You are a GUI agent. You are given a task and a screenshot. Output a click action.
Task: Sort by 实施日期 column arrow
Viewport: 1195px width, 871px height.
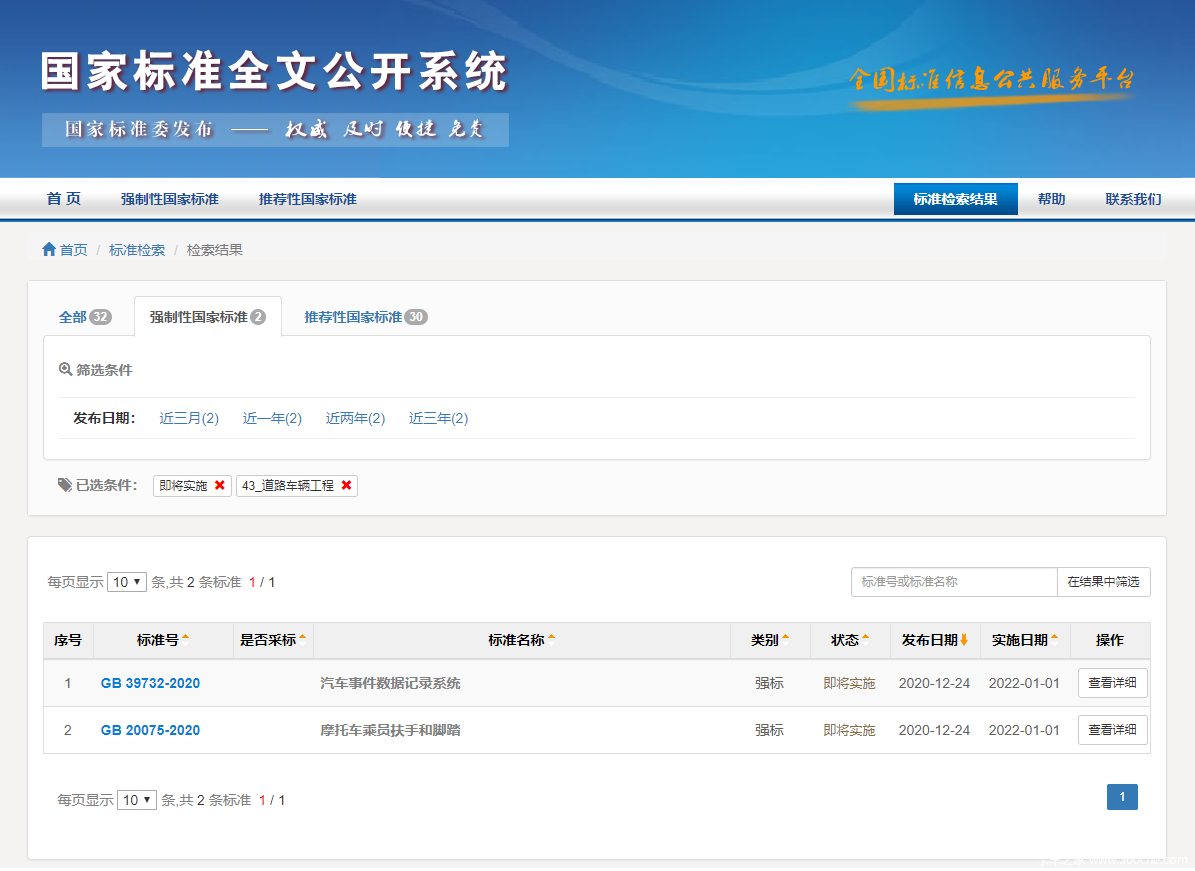click(1054, 640)
